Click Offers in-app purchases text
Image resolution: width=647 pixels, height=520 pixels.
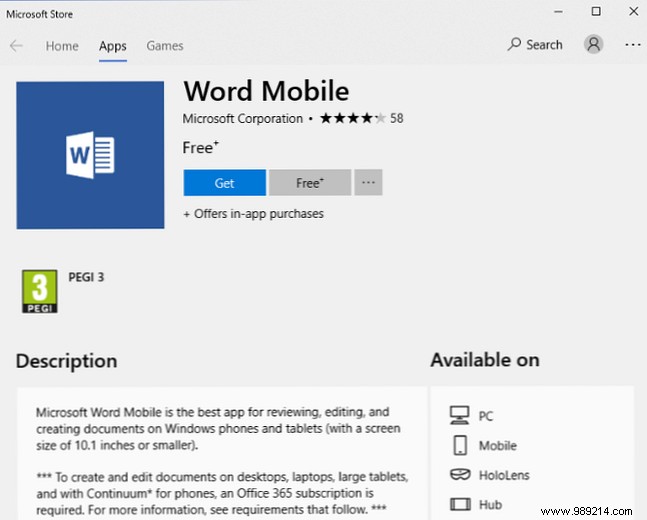(254, 214)
